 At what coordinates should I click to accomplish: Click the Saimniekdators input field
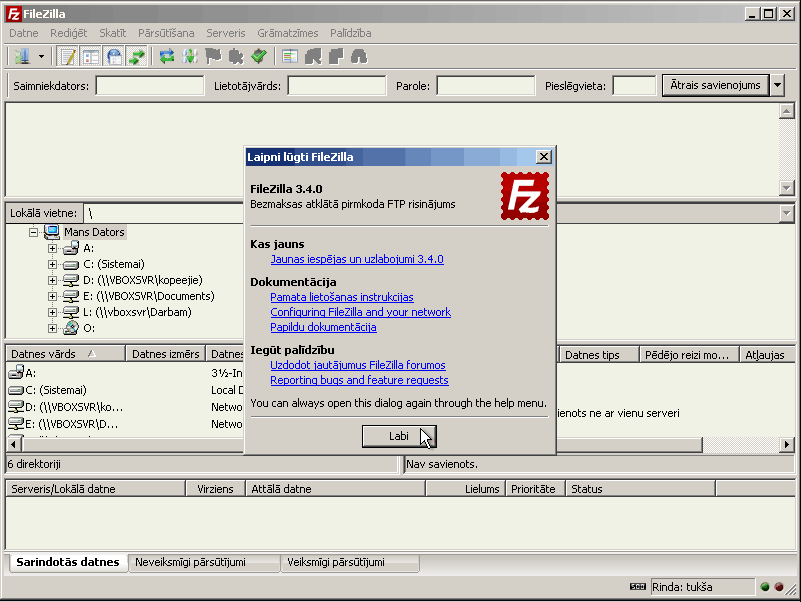pos(150,85)
